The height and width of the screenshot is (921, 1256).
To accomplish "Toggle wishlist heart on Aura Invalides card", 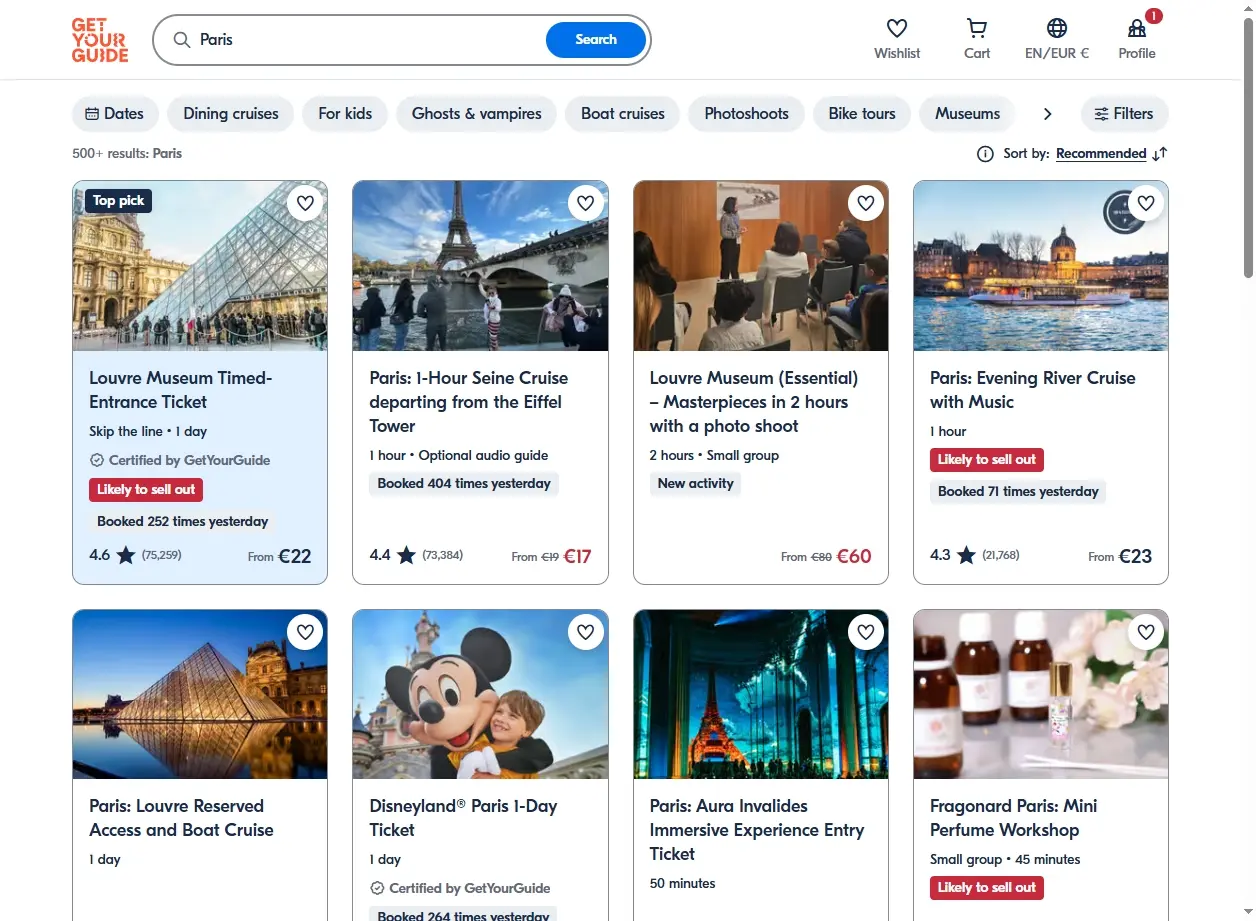I will pyautogui.click(x=866, y=632).
